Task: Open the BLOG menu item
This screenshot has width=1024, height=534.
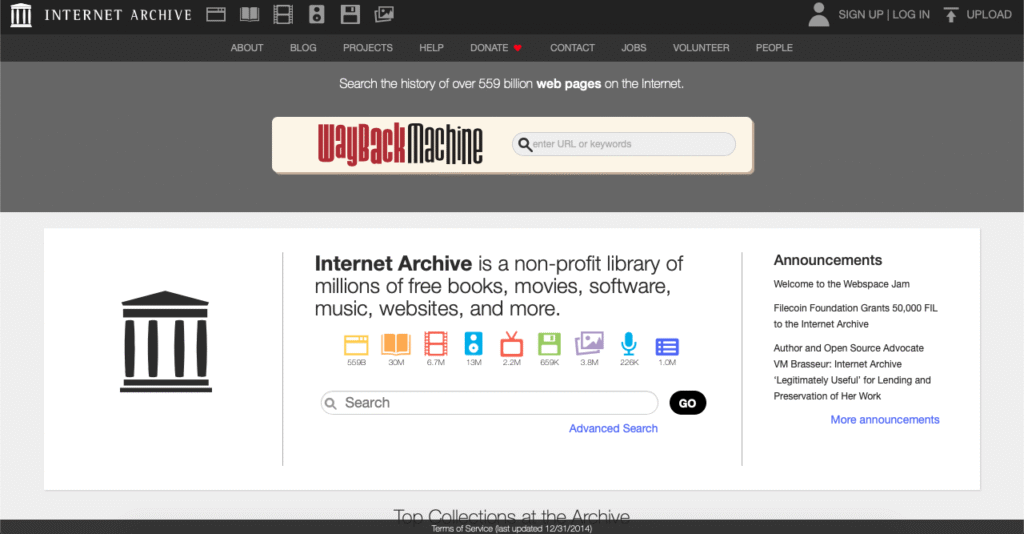Action: pyautogui.click(x=303, y=47)
